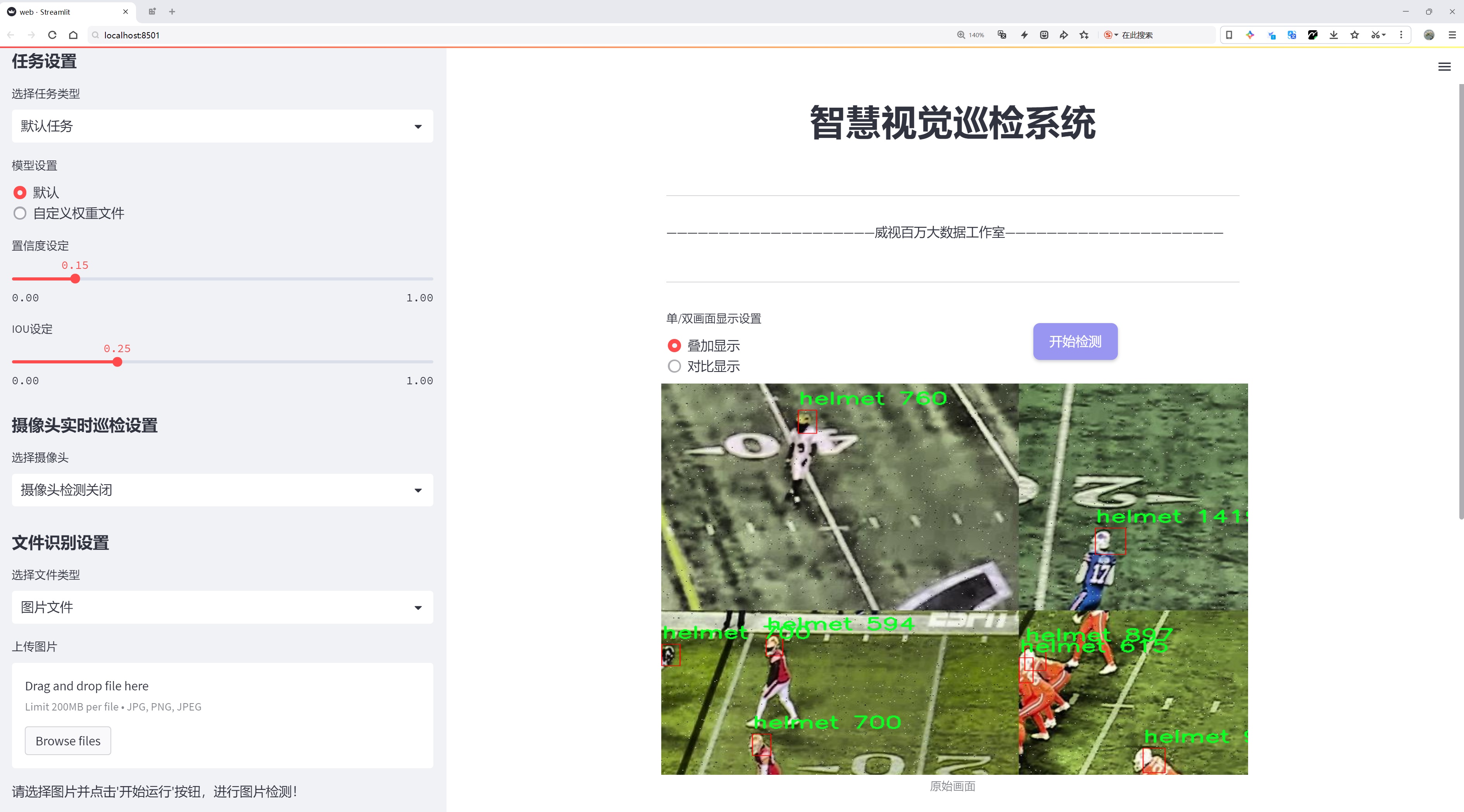Screen dimensions: 1464x812
Task: Select the 叠加显示 radio button
Action: 674,345
